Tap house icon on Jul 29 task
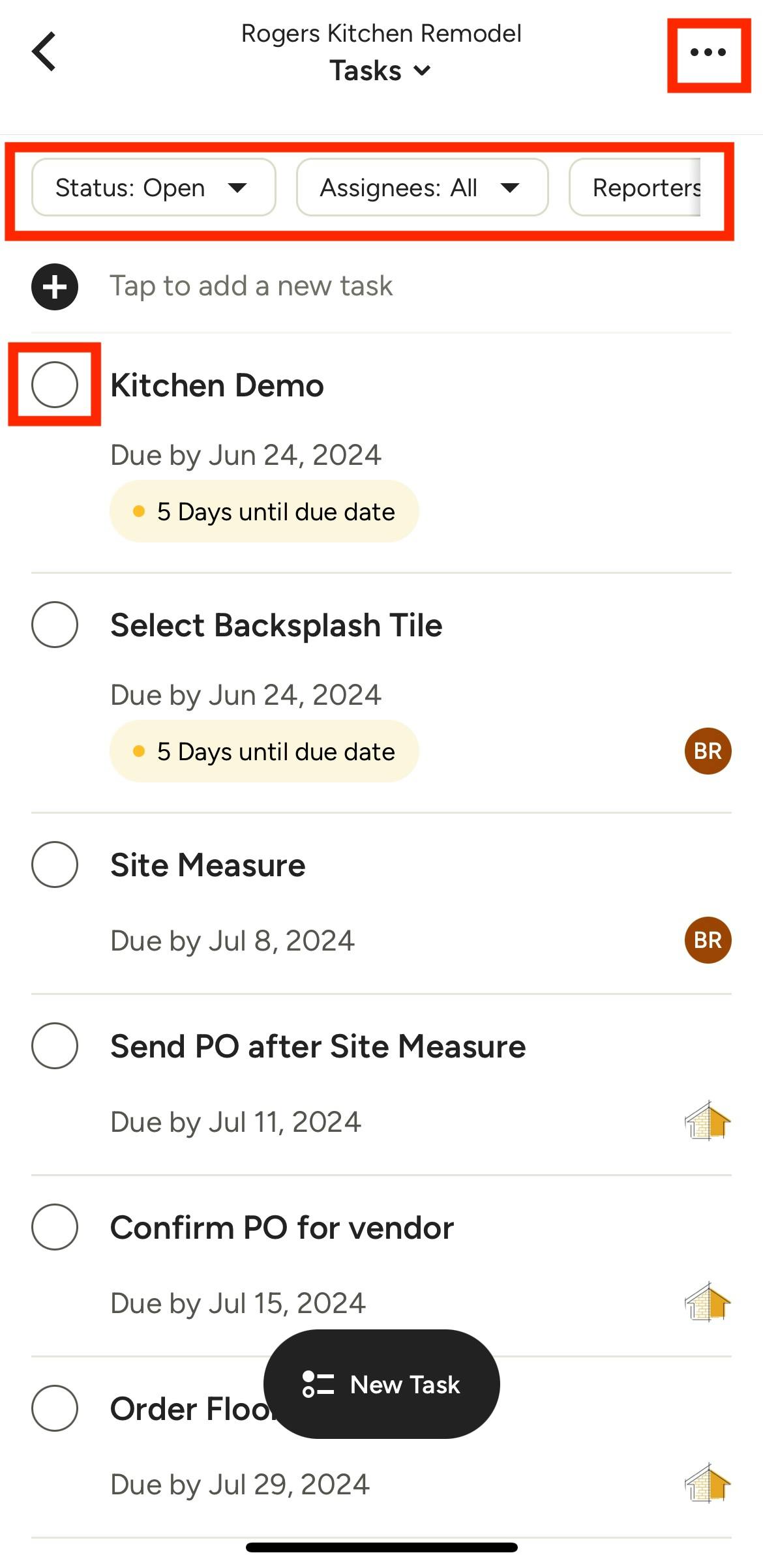Viewport: 763px width, 1568px height. (708, 1483)
